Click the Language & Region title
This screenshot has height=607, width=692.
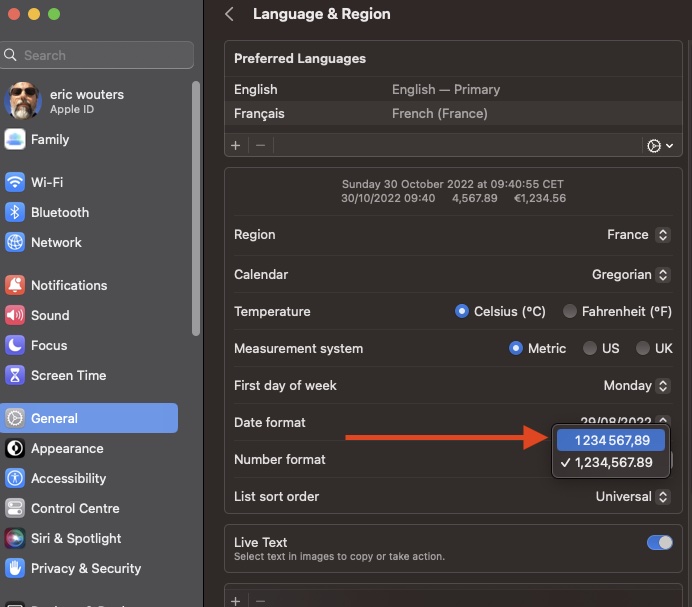(321, 14)
